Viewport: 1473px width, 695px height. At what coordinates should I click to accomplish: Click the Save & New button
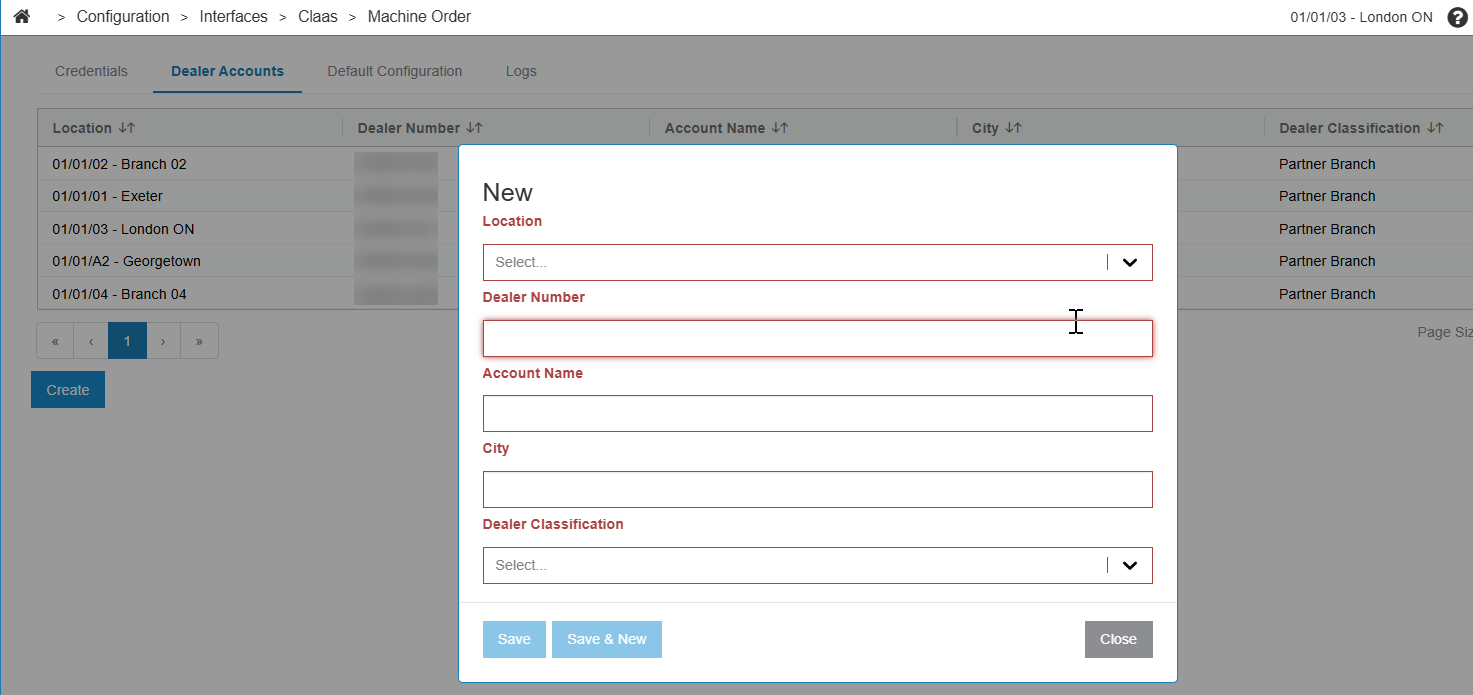(x=606, y=639)
